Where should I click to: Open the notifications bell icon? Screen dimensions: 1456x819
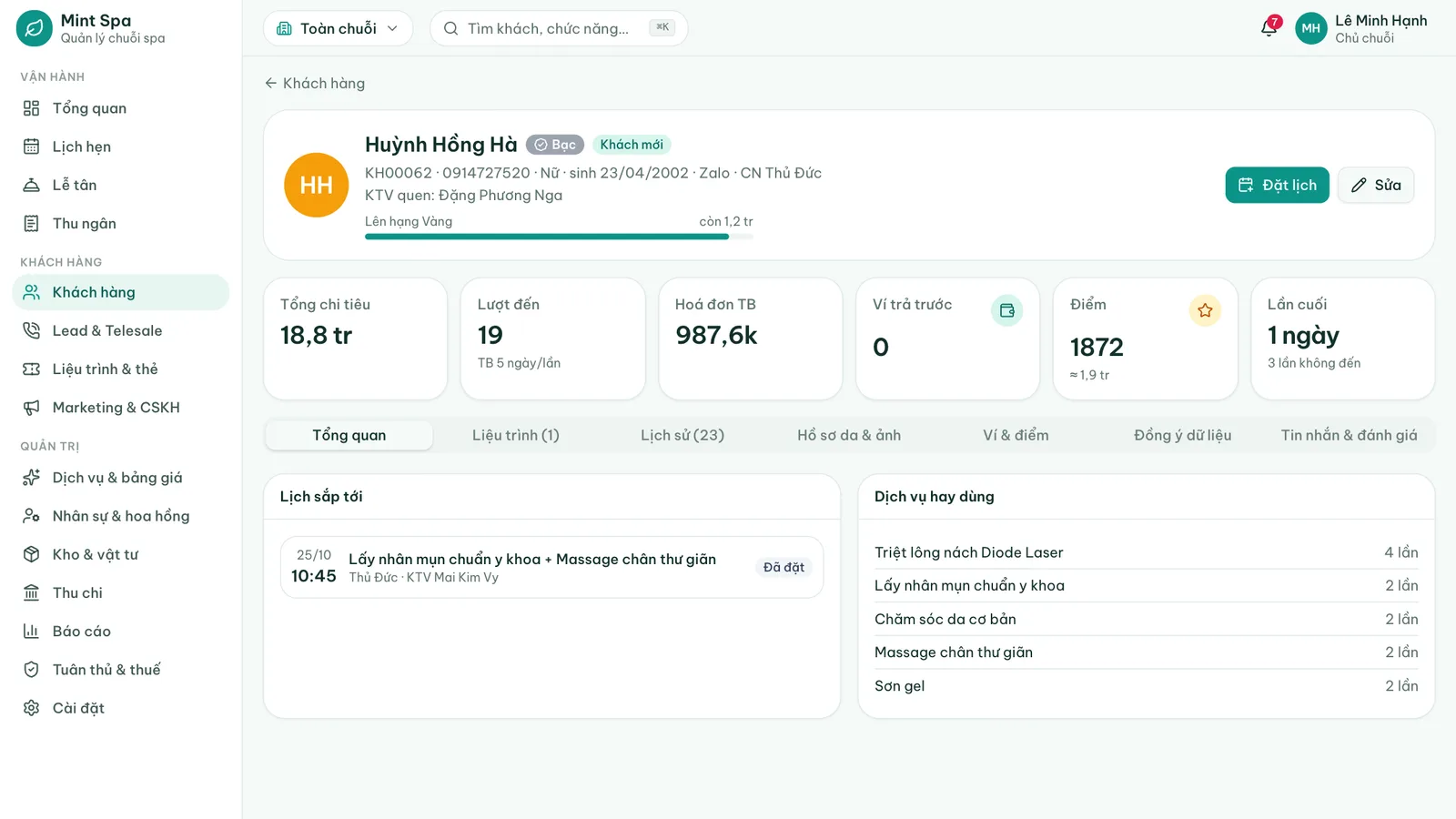tap(1269, 28)
